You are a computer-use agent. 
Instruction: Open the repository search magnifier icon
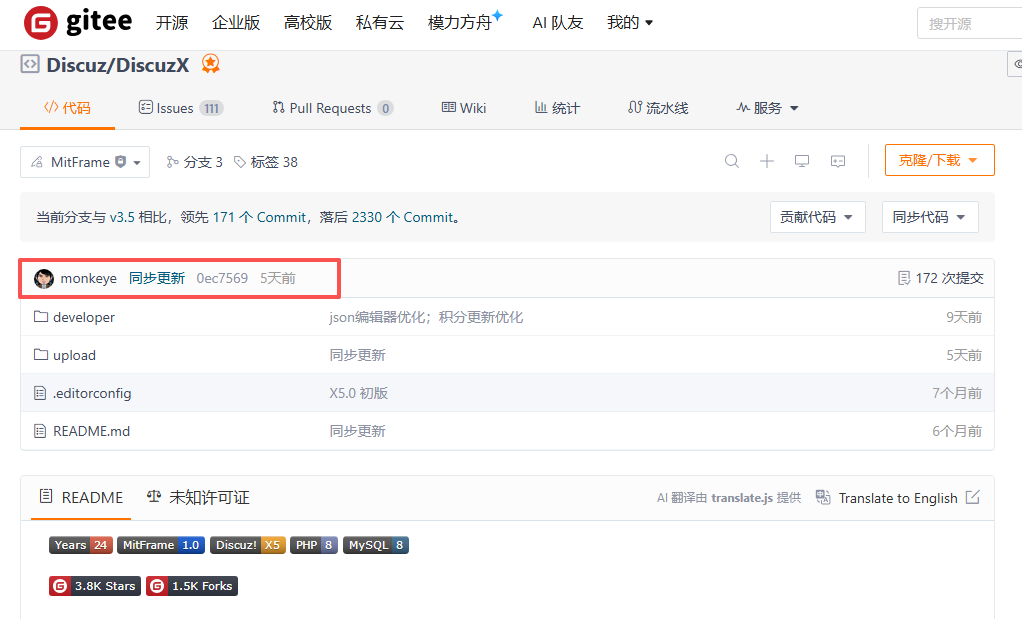pyautogui.click(x=731, y=160)
